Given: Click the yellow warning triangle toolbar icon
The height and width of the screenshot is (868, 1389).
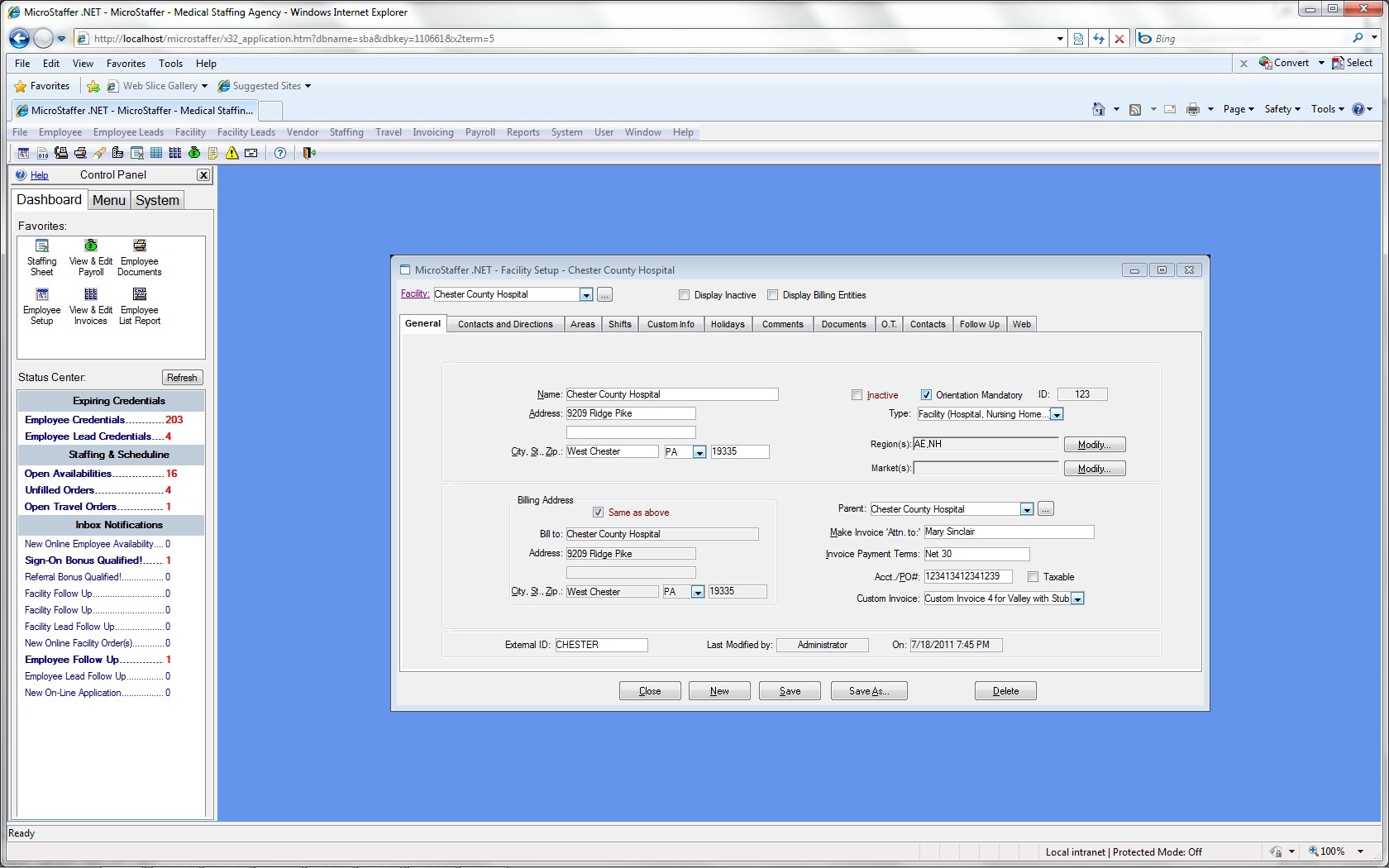Looking at the screenshot, I should (x=232, y=153).
